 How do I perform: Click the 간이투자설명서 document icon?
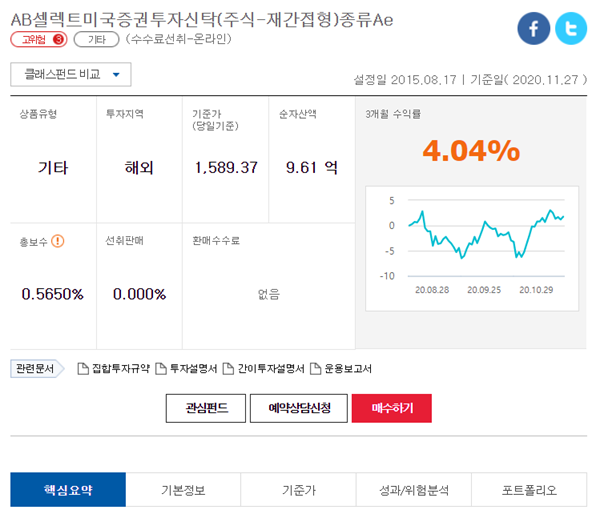point(228,369)
